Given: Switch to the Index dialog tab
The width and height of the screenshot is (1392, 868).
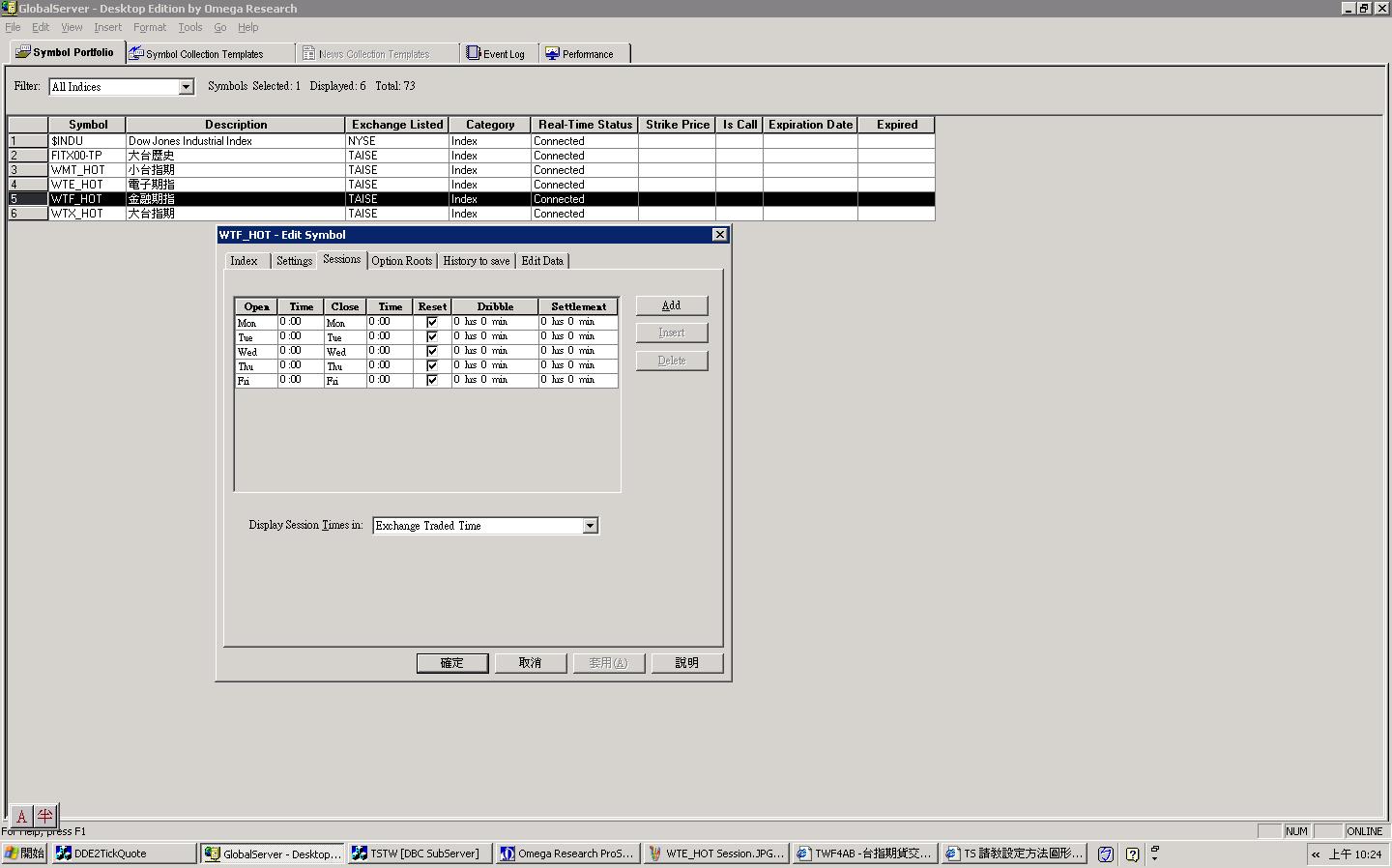Looking at the screenshot, I should pyautogui.click(x=245, y=261).
